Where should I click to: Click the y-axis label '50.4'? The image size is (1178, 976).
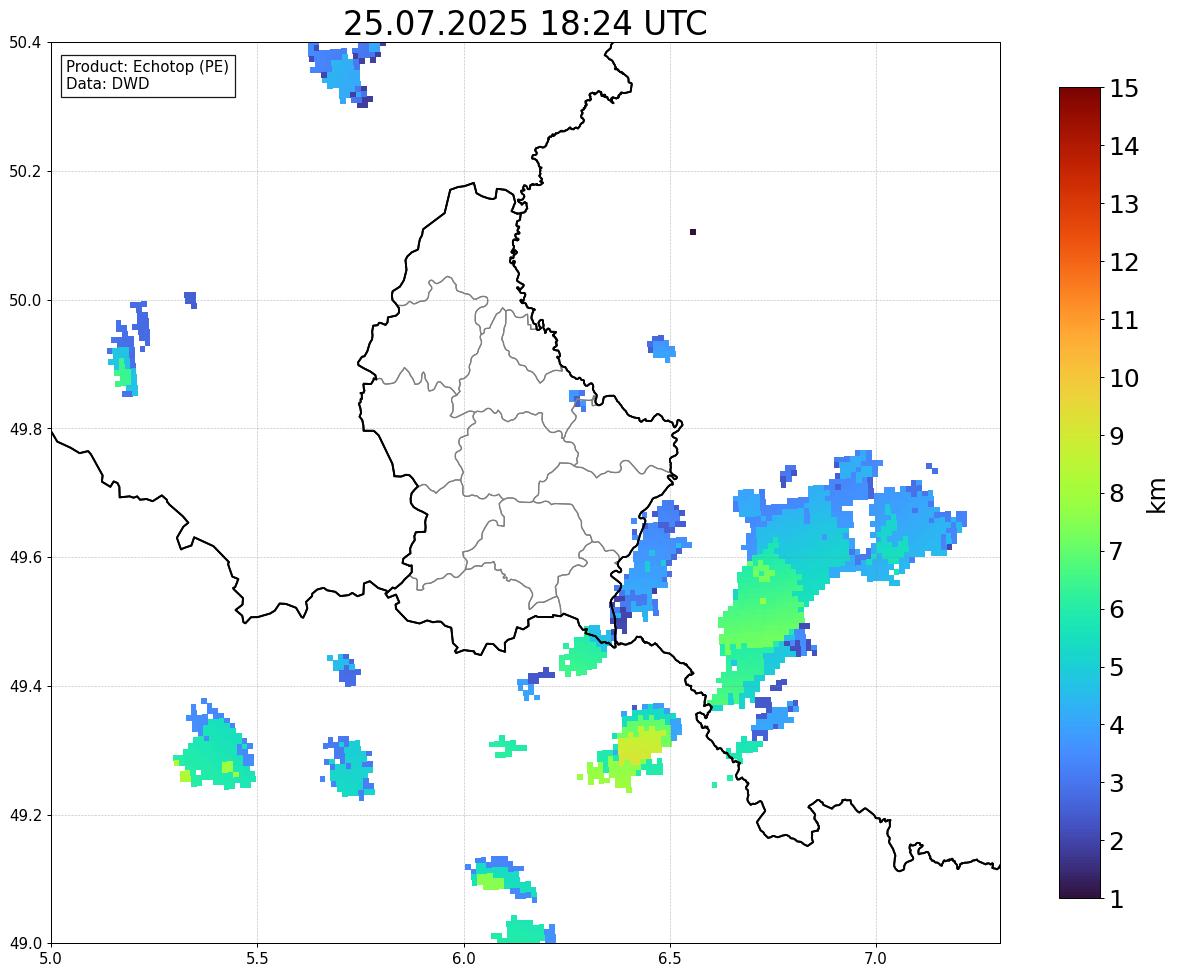tap(25, 43)
